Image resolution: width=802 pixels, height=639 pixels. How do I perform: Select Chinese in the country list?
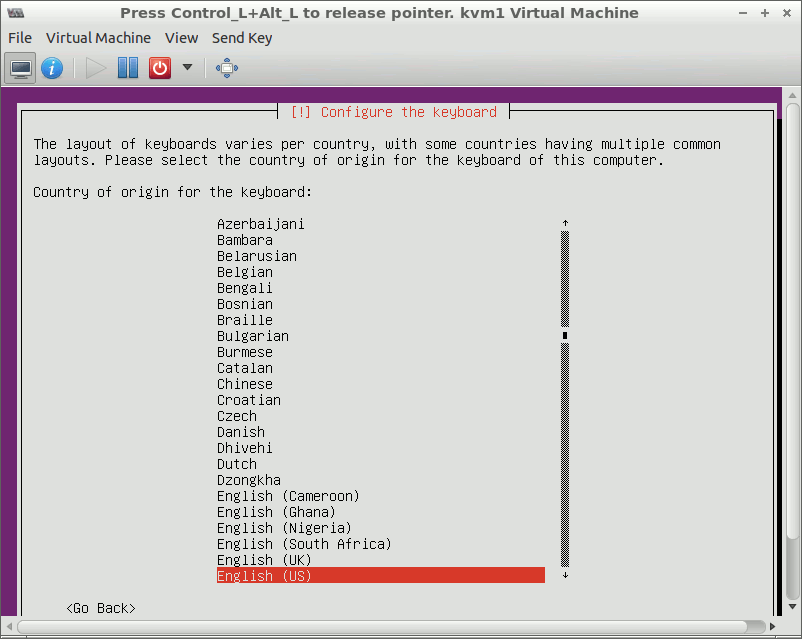[244, 384]
